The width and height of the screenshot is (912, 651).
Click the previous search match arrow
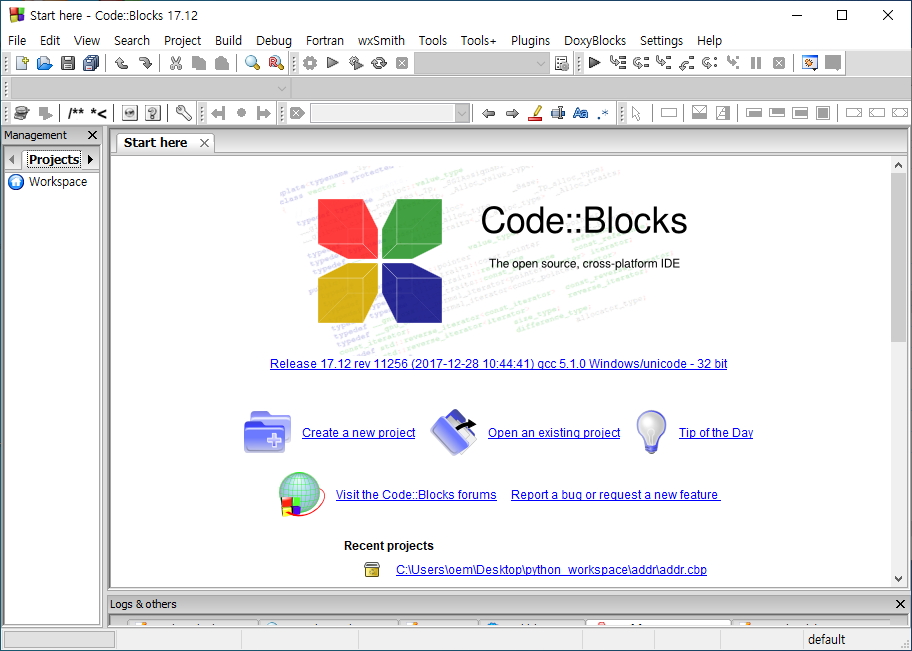pos(489,113)
